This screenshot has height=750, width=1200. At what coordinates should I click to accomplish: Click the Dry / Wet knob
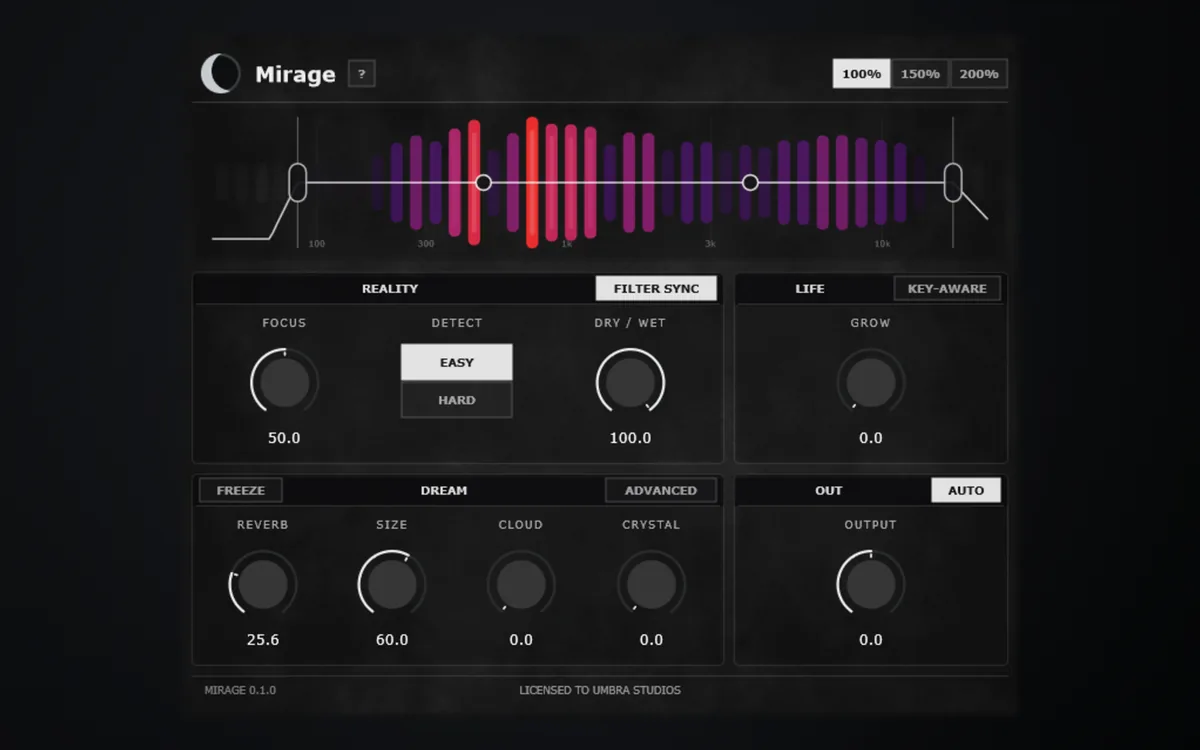click(x=631, y=383)
